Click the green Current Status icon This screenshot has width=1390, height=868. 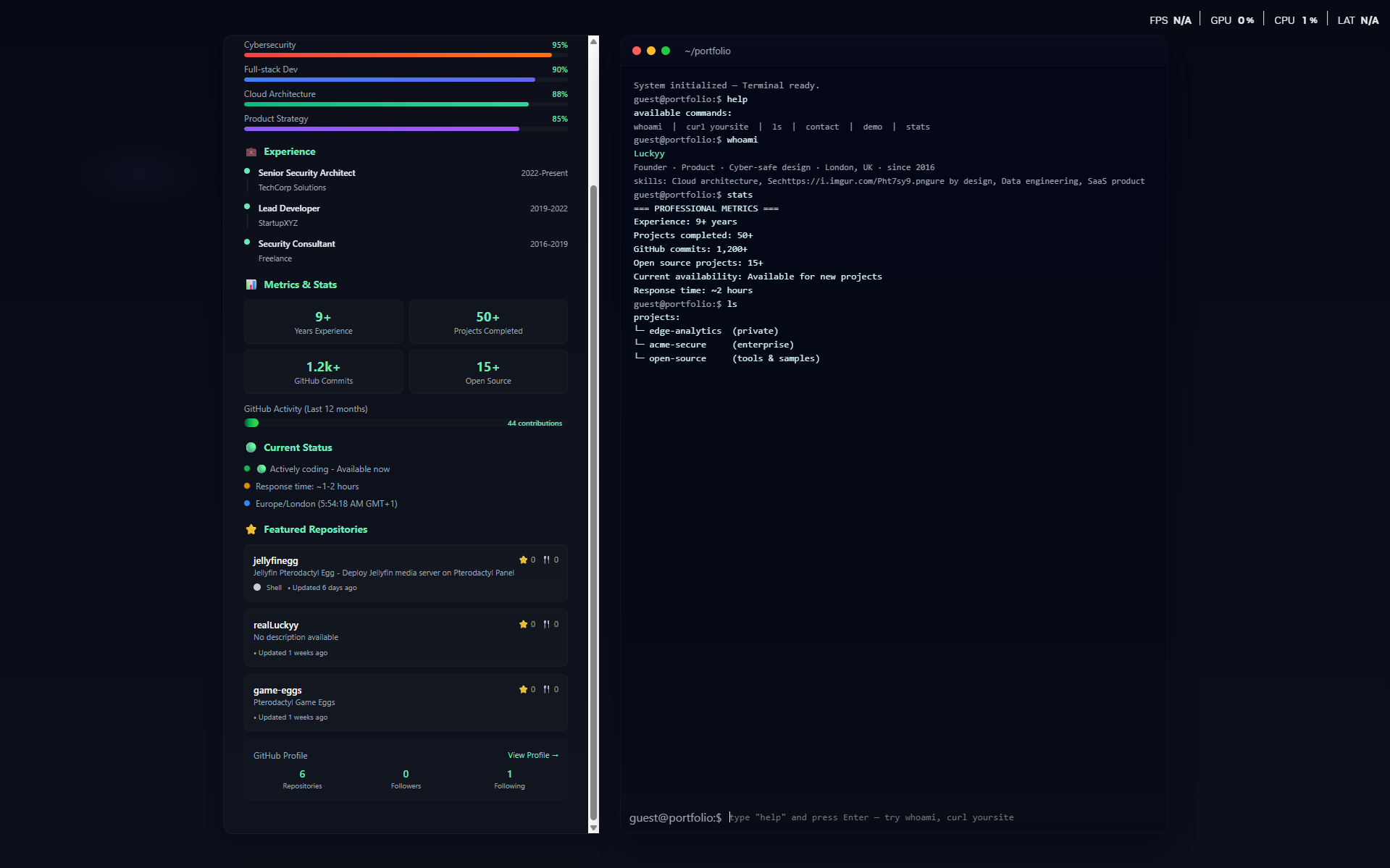pos(251,448)
